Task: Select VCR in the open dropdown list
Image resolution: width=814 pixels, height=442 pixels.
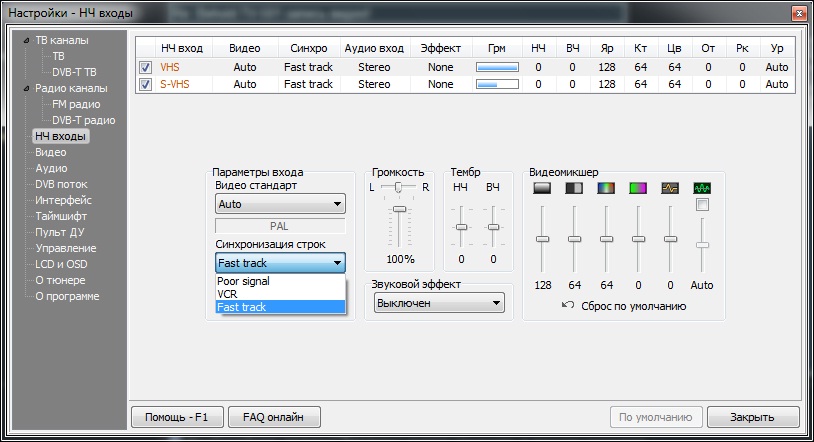Action: (227, 294)
